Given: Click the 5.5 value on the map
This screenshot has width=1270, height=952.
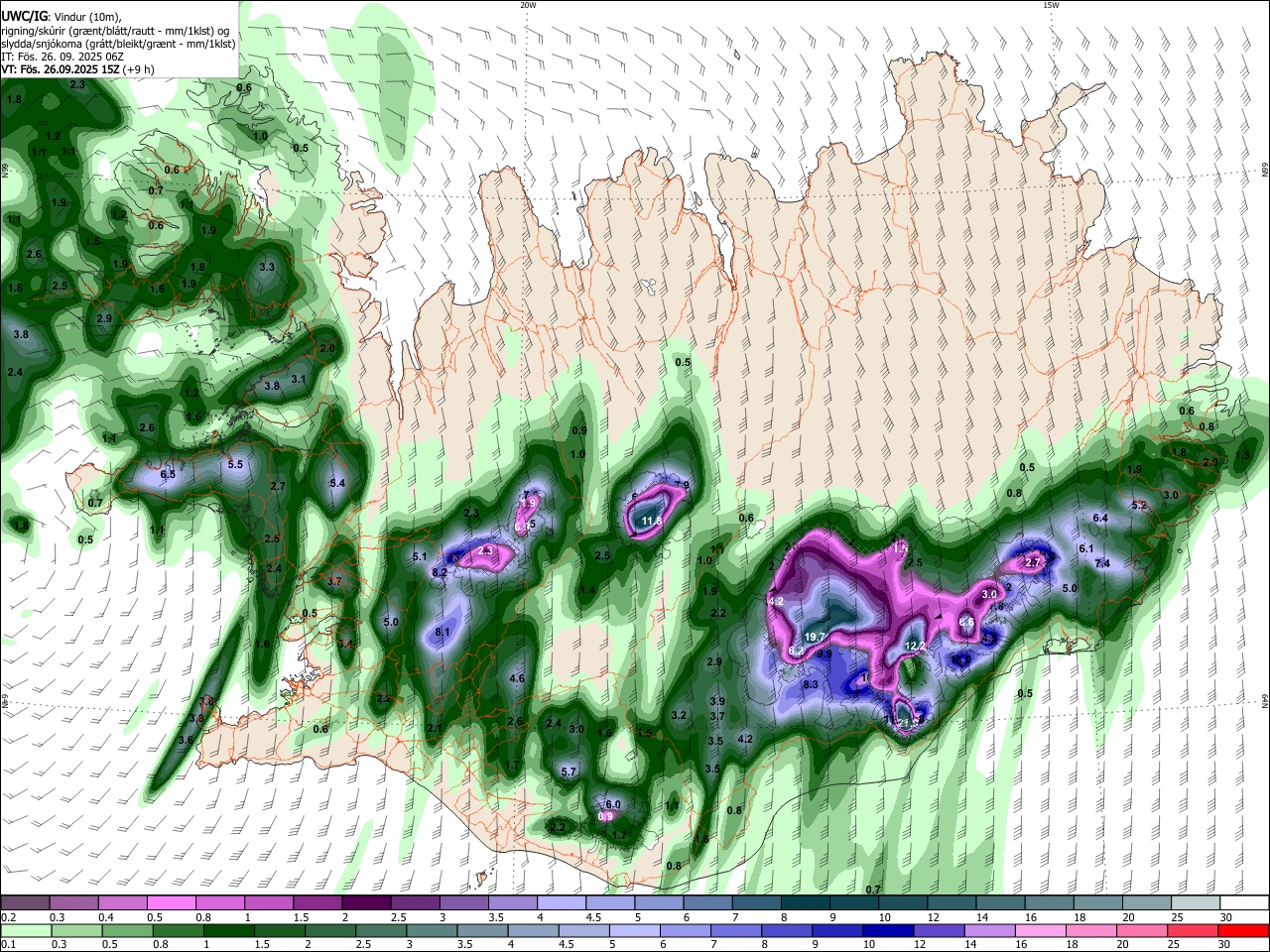Looking at the screenshot, I should (235, 464).
